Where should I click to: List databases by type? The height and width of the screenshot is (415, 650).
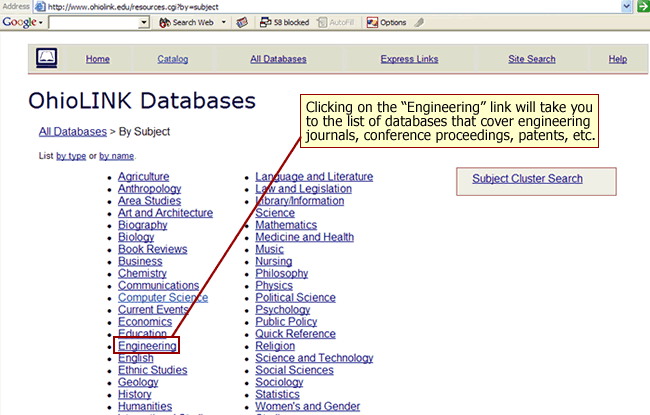click(x=71, y=156)
